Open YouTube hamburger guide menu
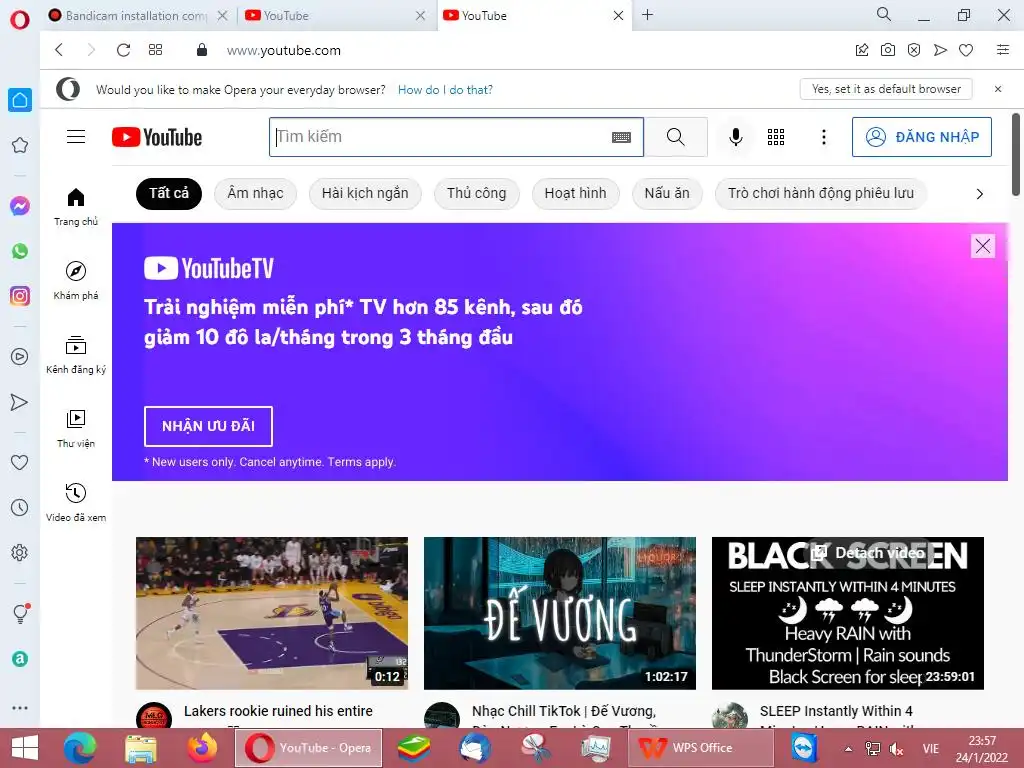 (x=76, y=136)
